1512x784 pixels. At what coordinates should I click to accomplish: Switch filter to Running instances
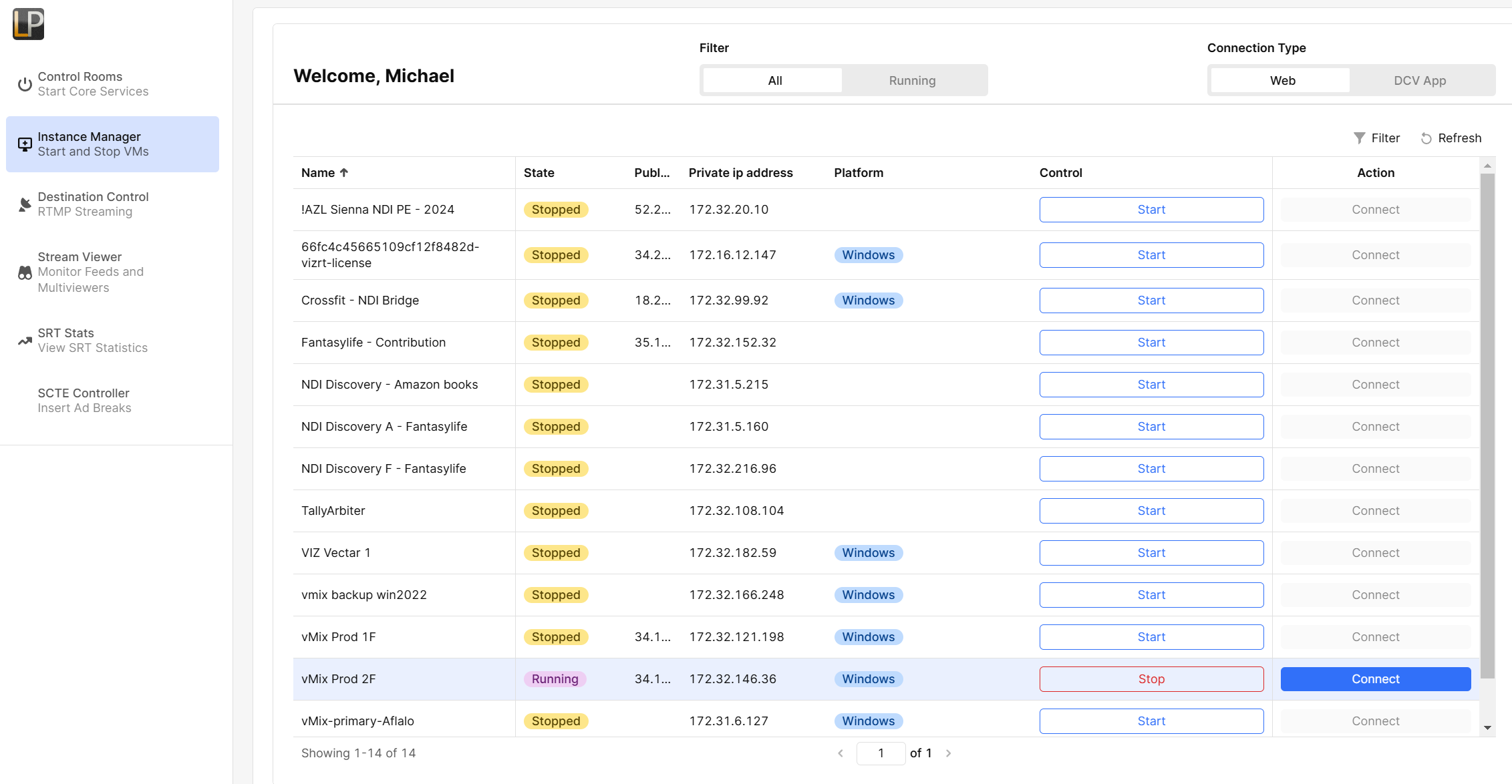point(912,81)
